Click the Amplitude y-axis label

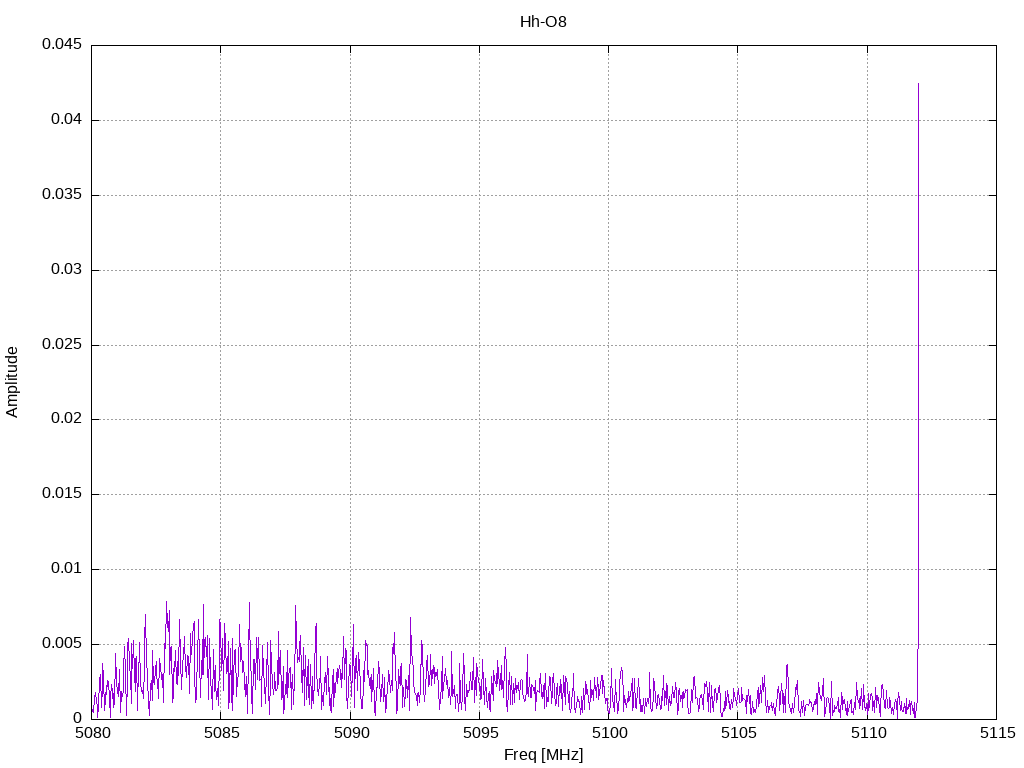tap(12, 382)
